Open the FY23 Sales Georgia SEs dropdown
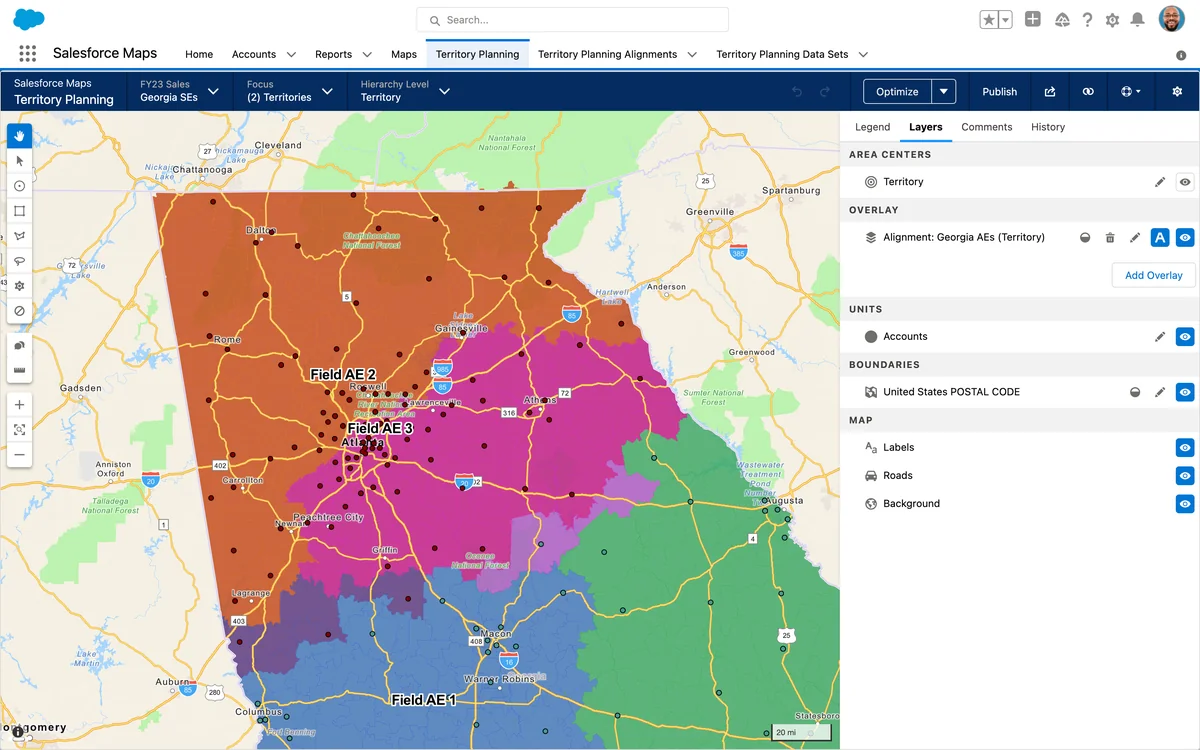The image size is (1200, 750). [x=180, y=91]
